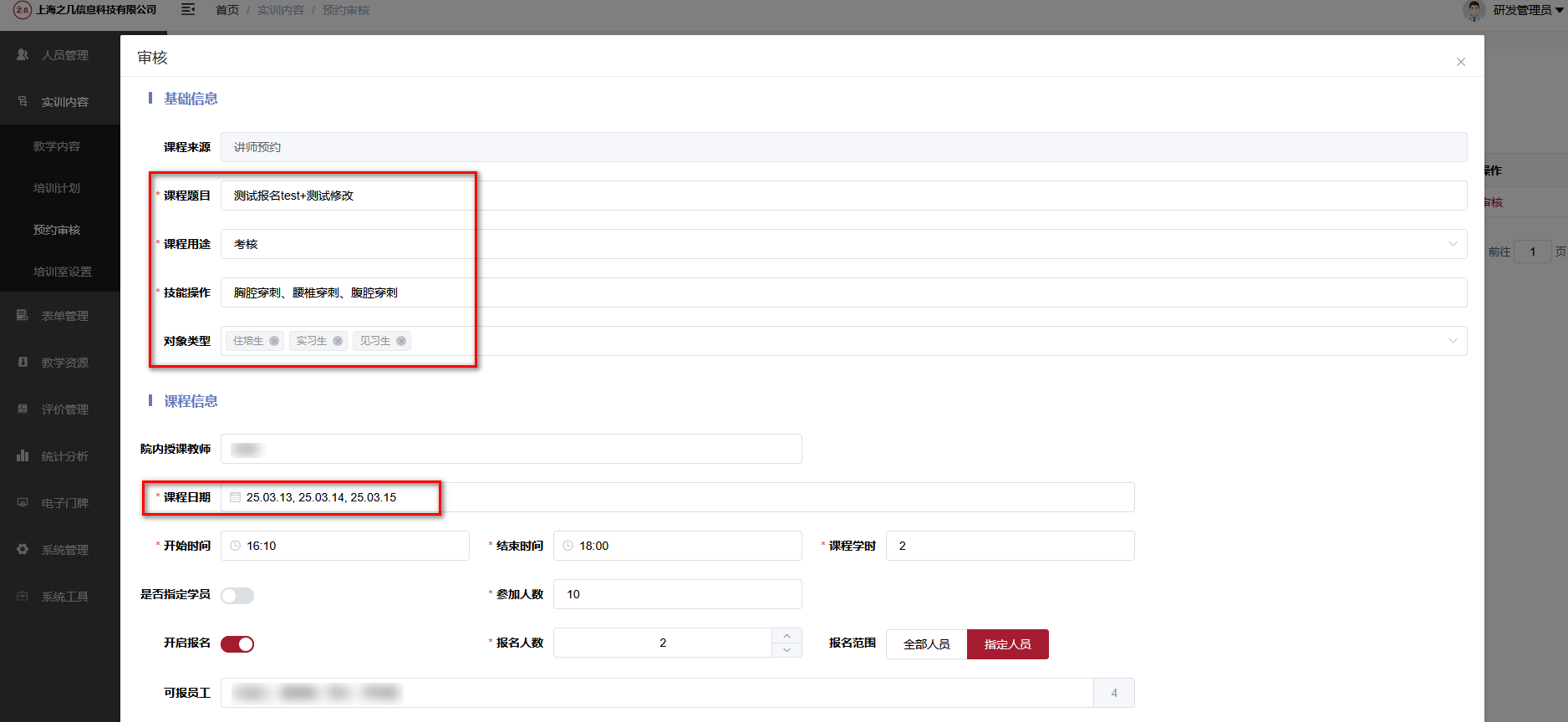1568x722 pixels.
Task: Click the 人员管理 sidebar icon
Action: coord(23,54)
